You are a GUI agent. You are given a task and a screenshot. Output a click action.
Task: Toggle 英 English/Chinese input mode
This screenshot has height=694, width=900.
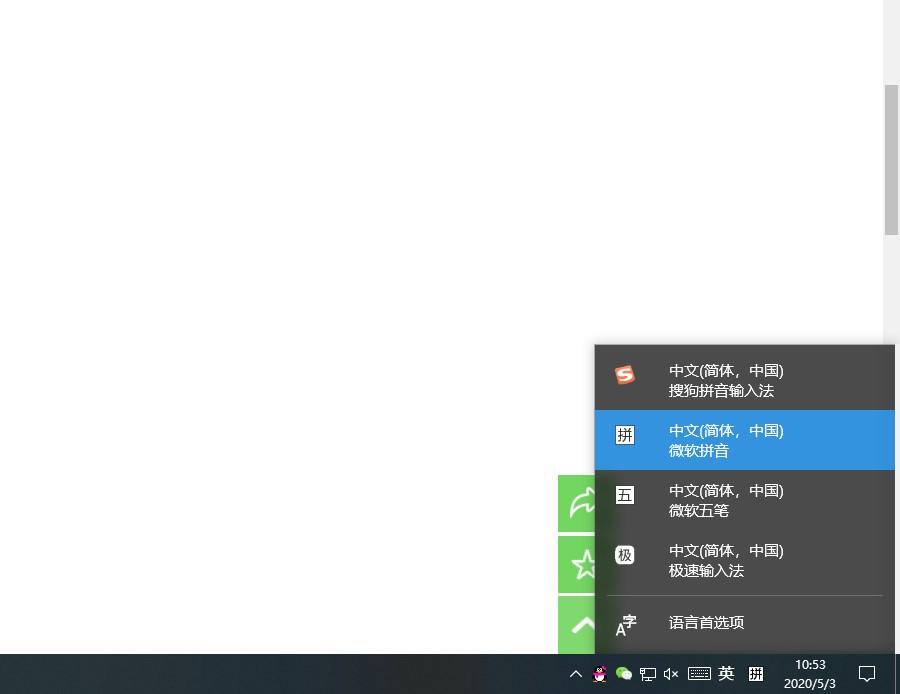pyautogui.click(x=726, y=673)
